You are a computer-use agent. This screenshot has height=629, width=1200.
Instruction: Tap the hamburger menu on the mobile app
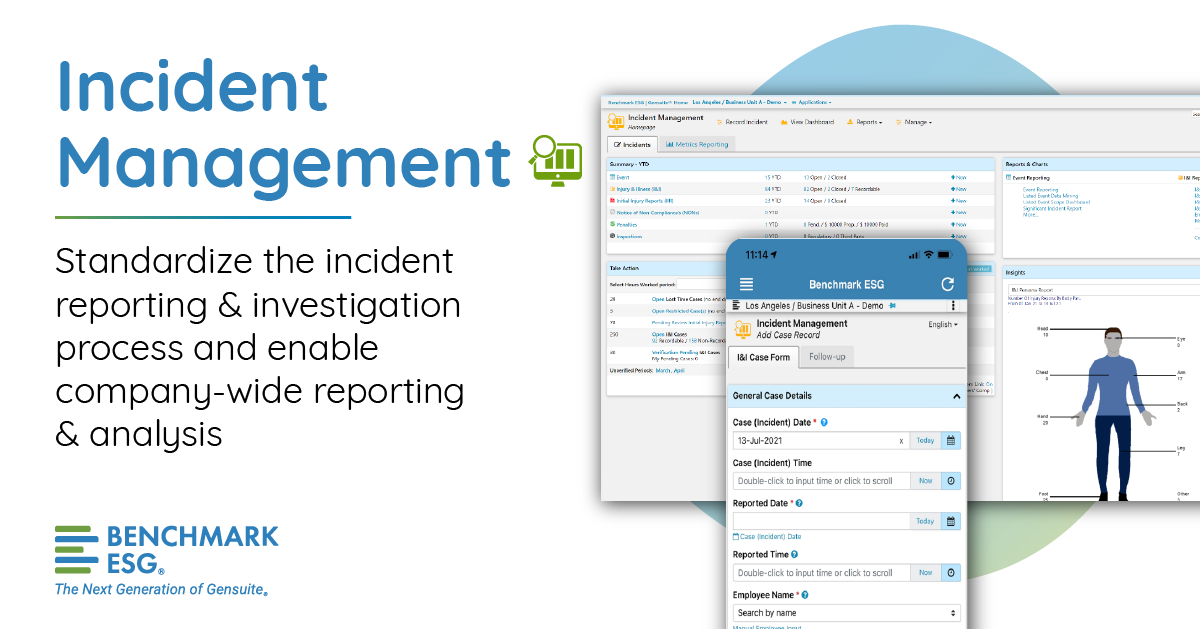tap(745, 284)
